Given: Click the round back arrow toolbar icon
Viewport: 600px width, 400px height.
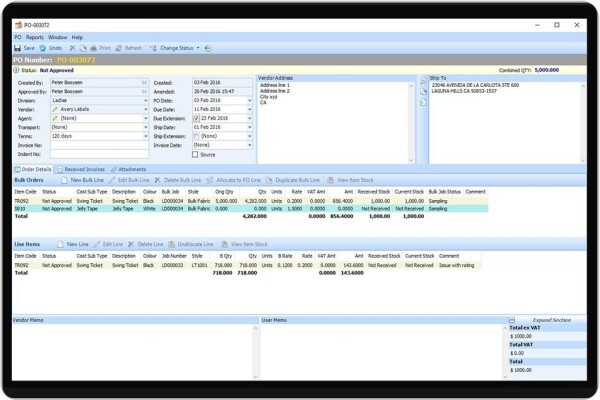Looking at the screenshot, I should click(x=208, y=48).
